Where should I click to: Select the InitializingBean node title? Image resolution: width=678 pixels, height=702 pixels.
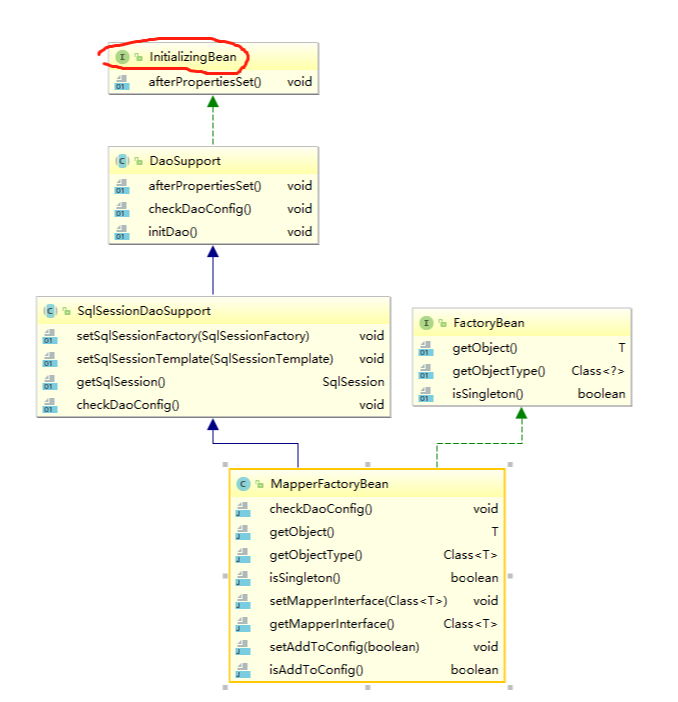click(x=193, y=57)
